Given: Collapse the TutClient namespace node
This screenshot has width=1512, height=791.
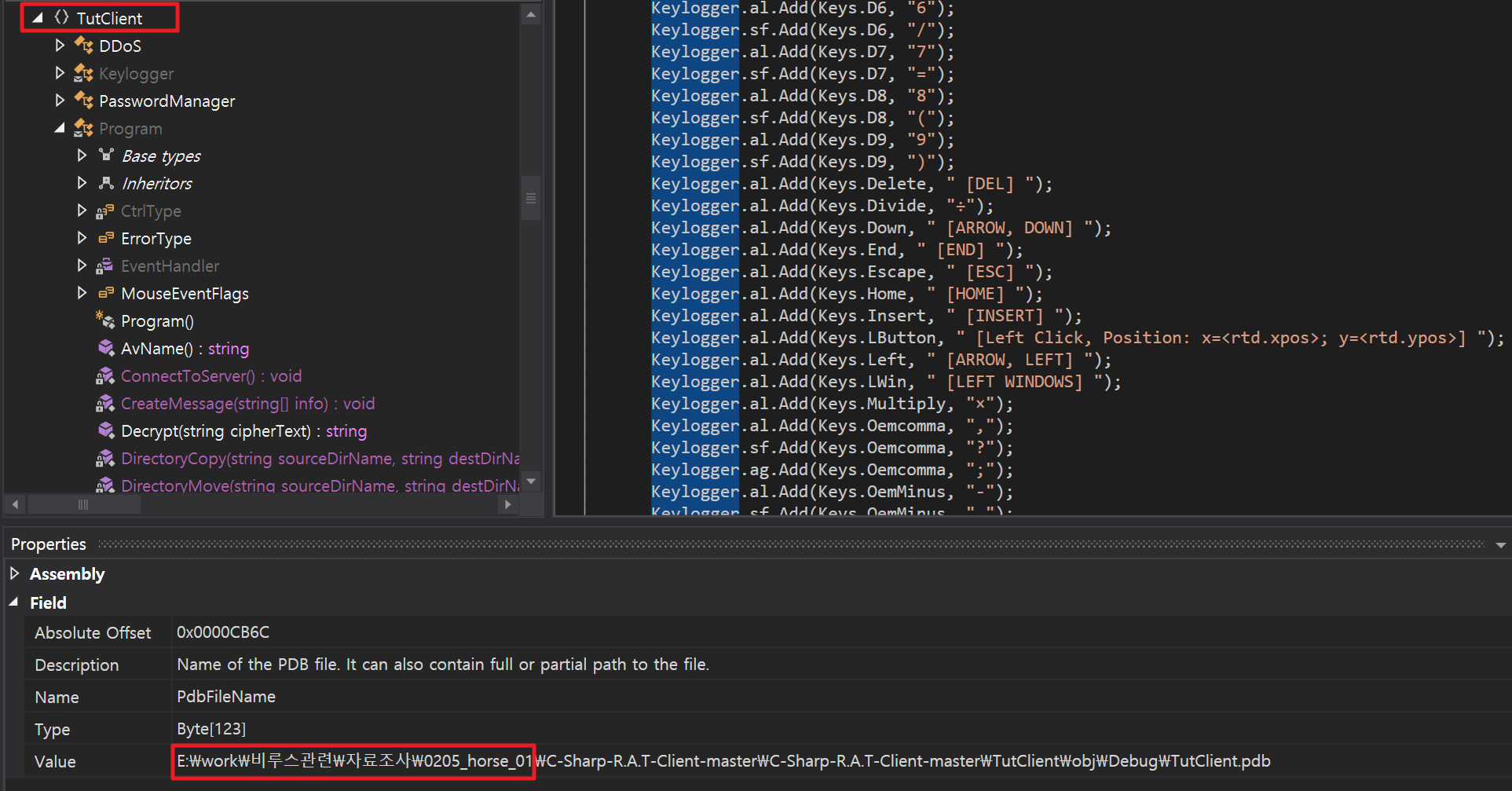Looking at the screenshot, I should [x=38, y=17].
